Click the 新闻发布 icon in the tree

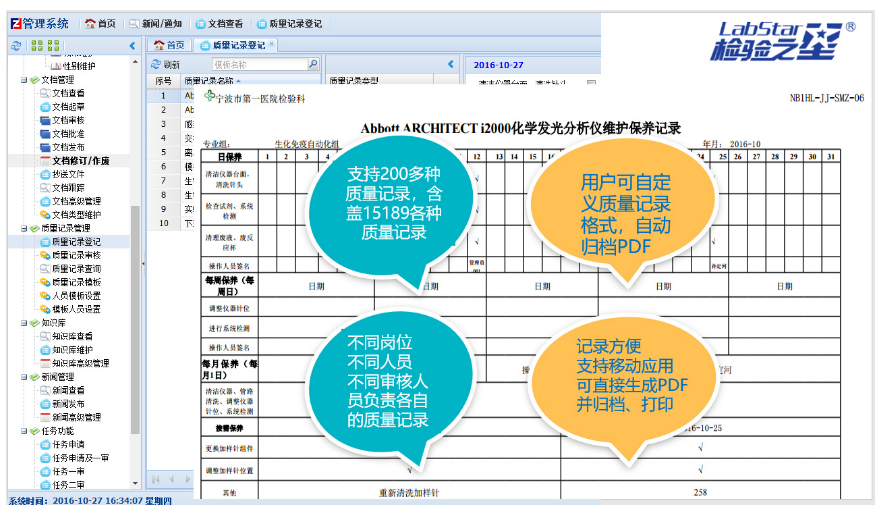click(x=45, y=404)
